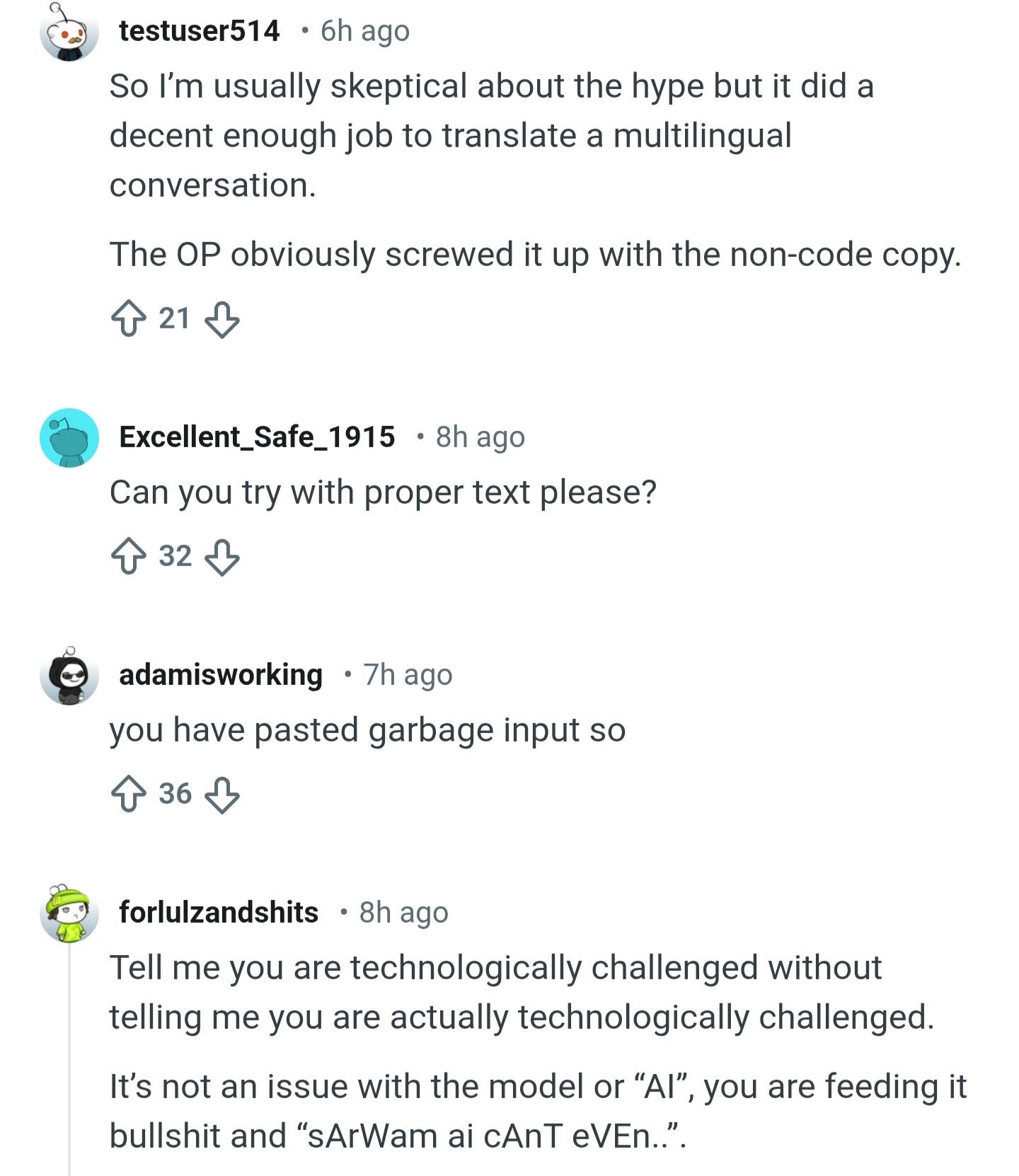Tap the 36 vote count

click(x=175, y=794)
